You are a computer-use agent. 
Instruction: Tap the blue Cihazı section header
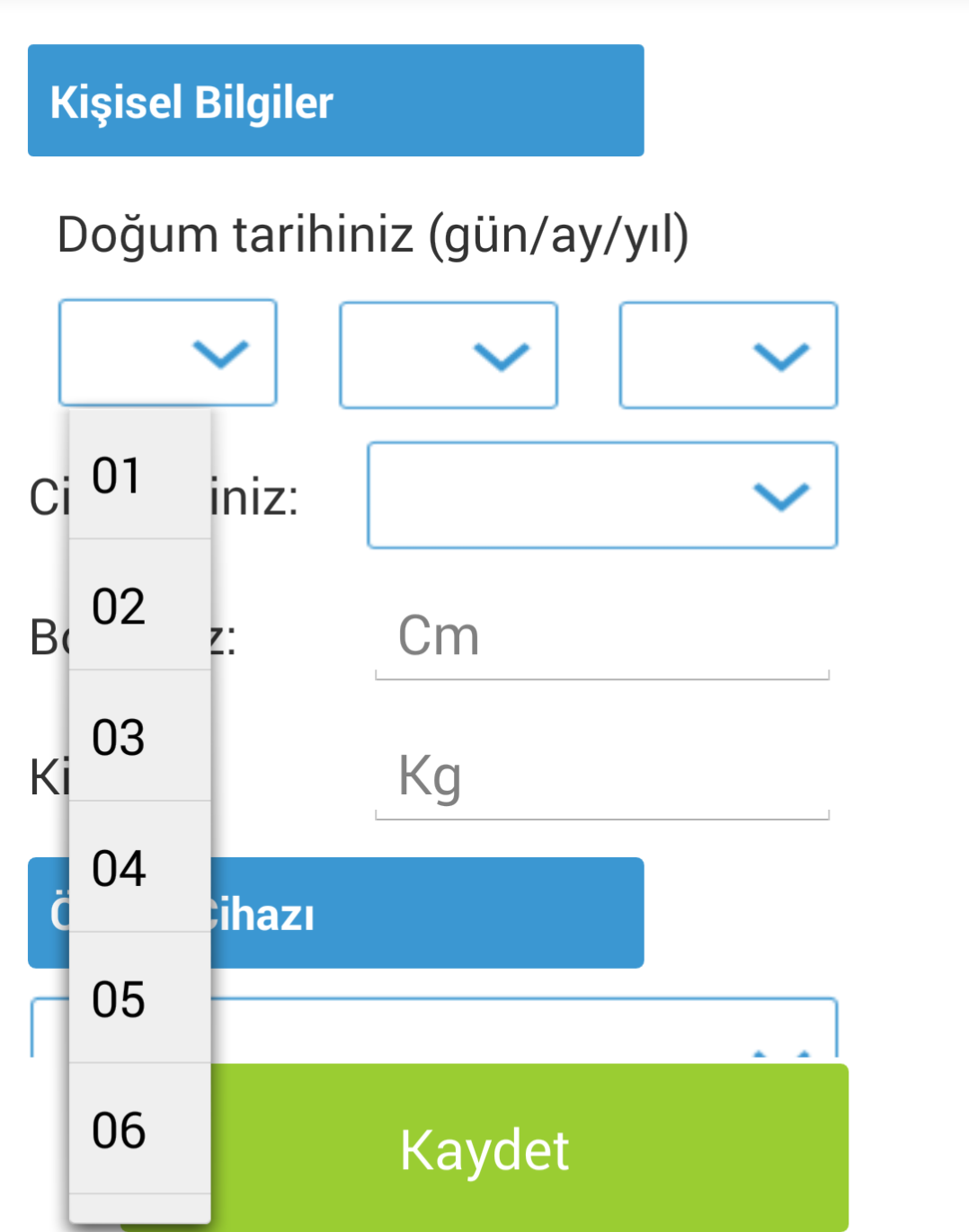pos(422,914)
